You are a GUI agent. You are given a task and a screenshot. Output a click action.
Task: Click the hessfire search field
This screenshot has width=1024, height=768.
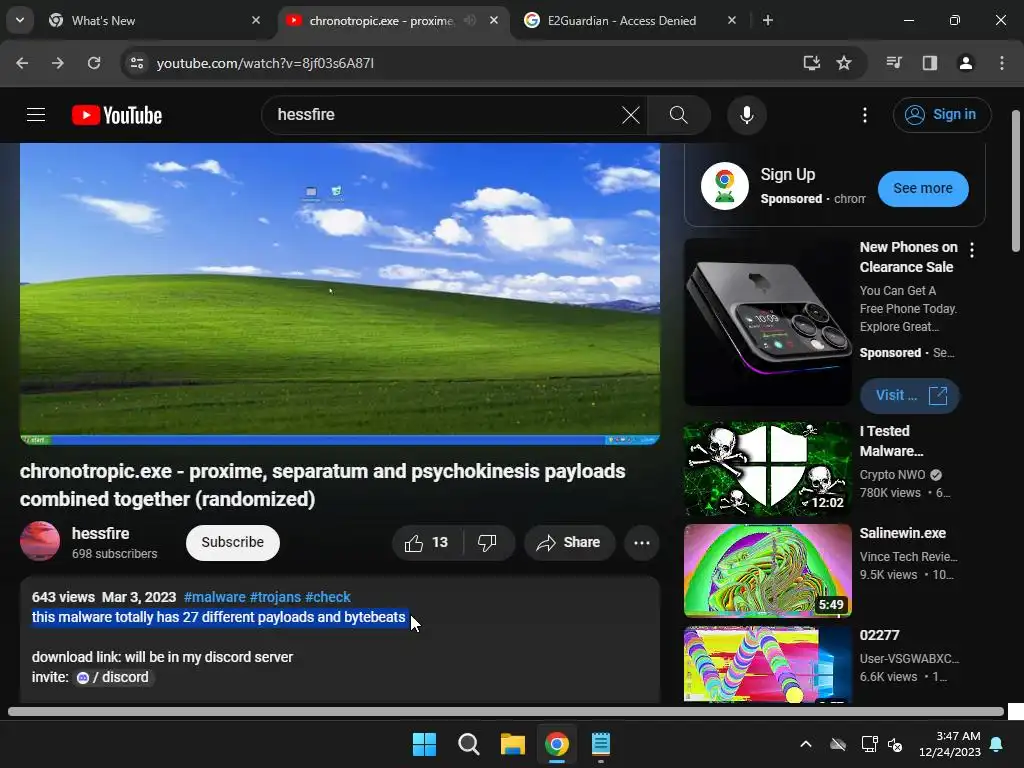tap(444, 115)
